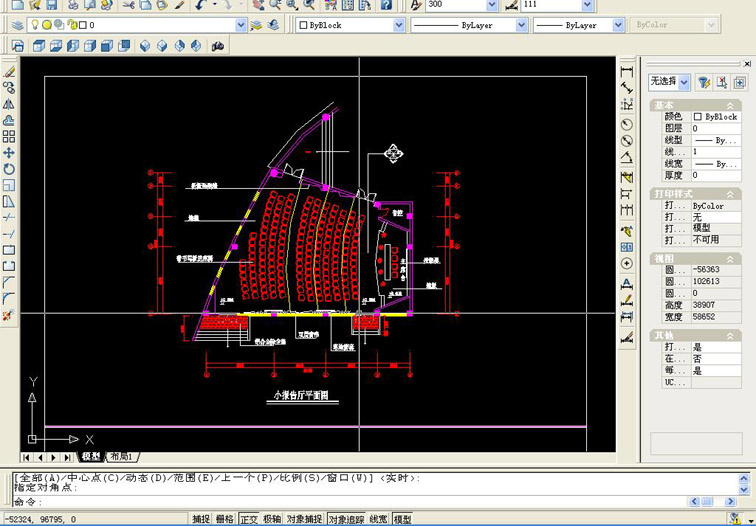Viewport: 756px width, 526px height.
Task: Select the Rotate tool
Action: (9, 169)
